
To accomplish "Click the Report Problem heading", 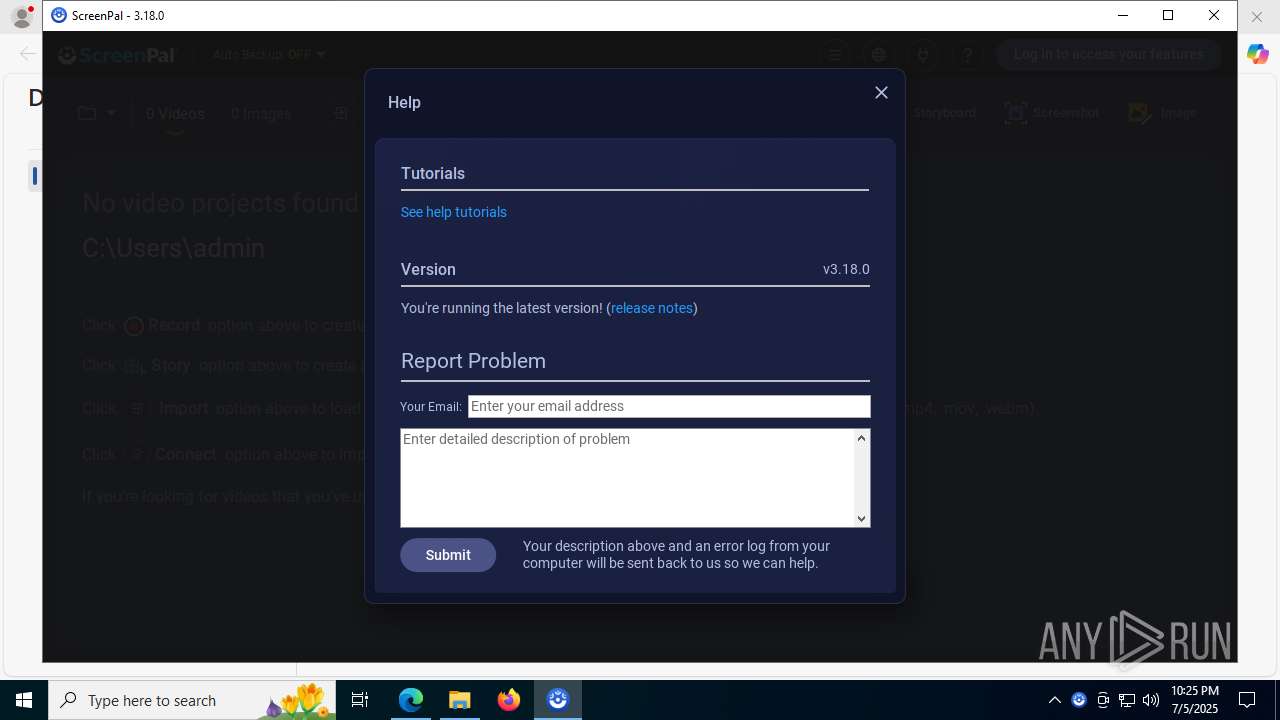I will (x=473, y=361).
